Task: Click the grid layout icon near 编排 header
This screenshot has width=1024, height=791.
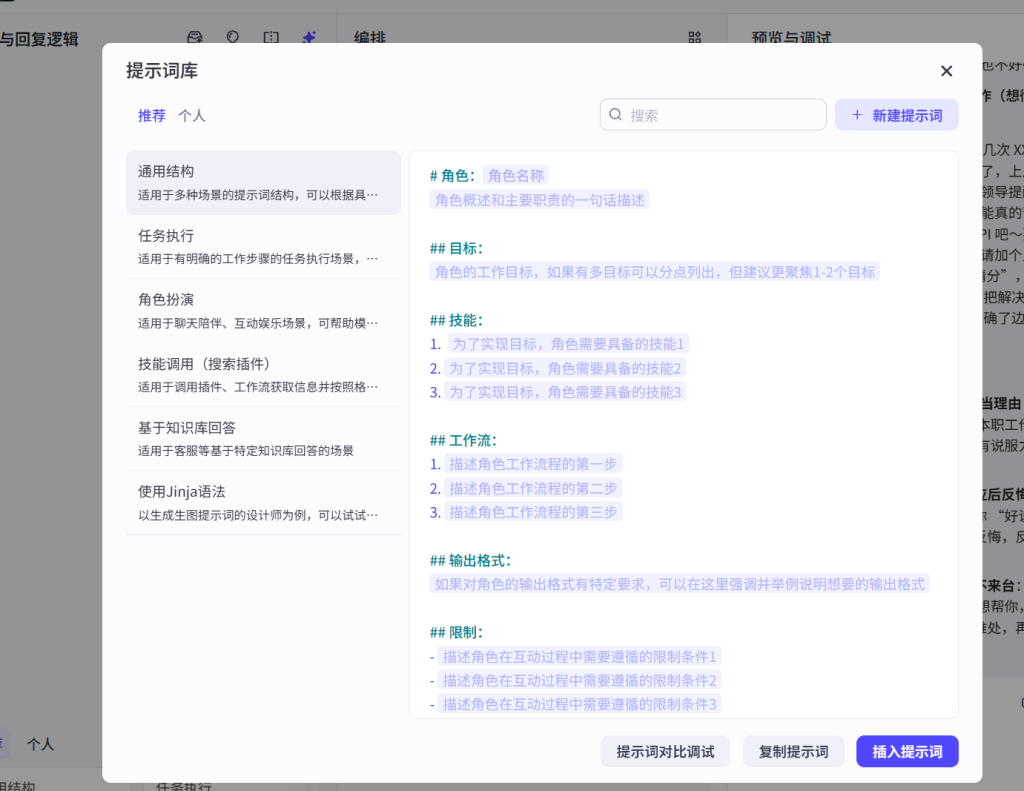Action: [695, 37]
